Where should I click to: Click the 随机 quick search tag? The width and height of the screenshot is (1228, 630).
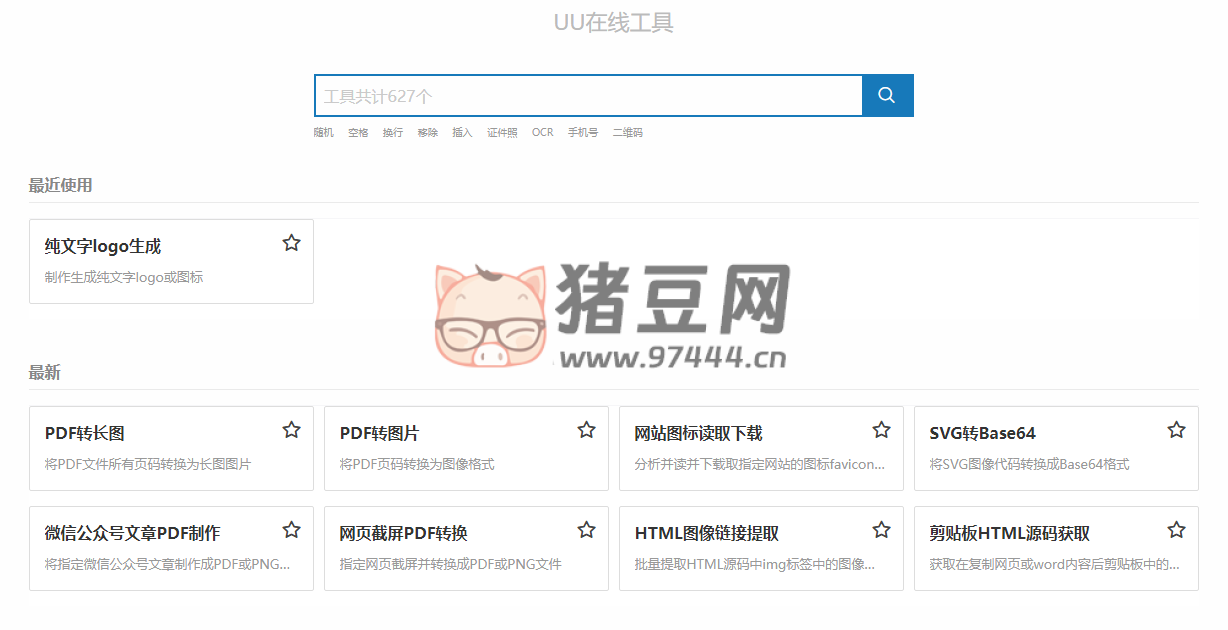click(322, 131)
